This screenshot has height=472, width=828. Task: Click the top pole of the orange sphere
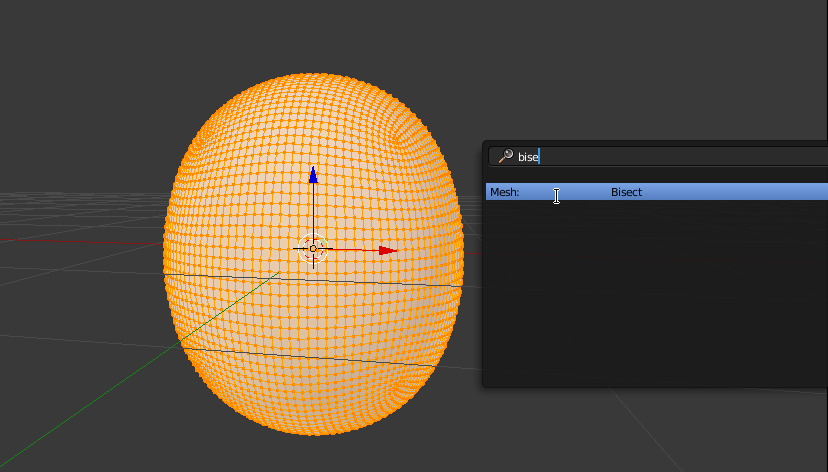click(312, 74)
